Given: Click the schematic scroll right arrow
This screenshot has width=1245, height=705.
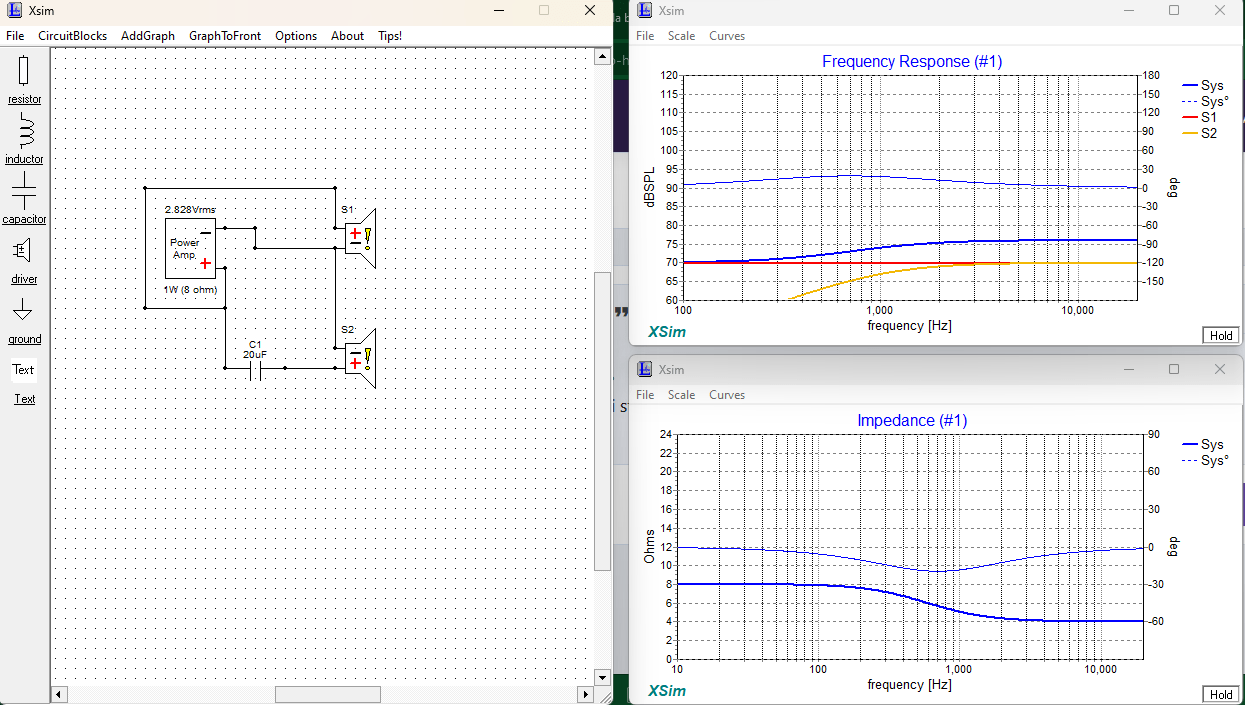Looking at the screenshot, I should pyautogui.click(x=586, y=694).
